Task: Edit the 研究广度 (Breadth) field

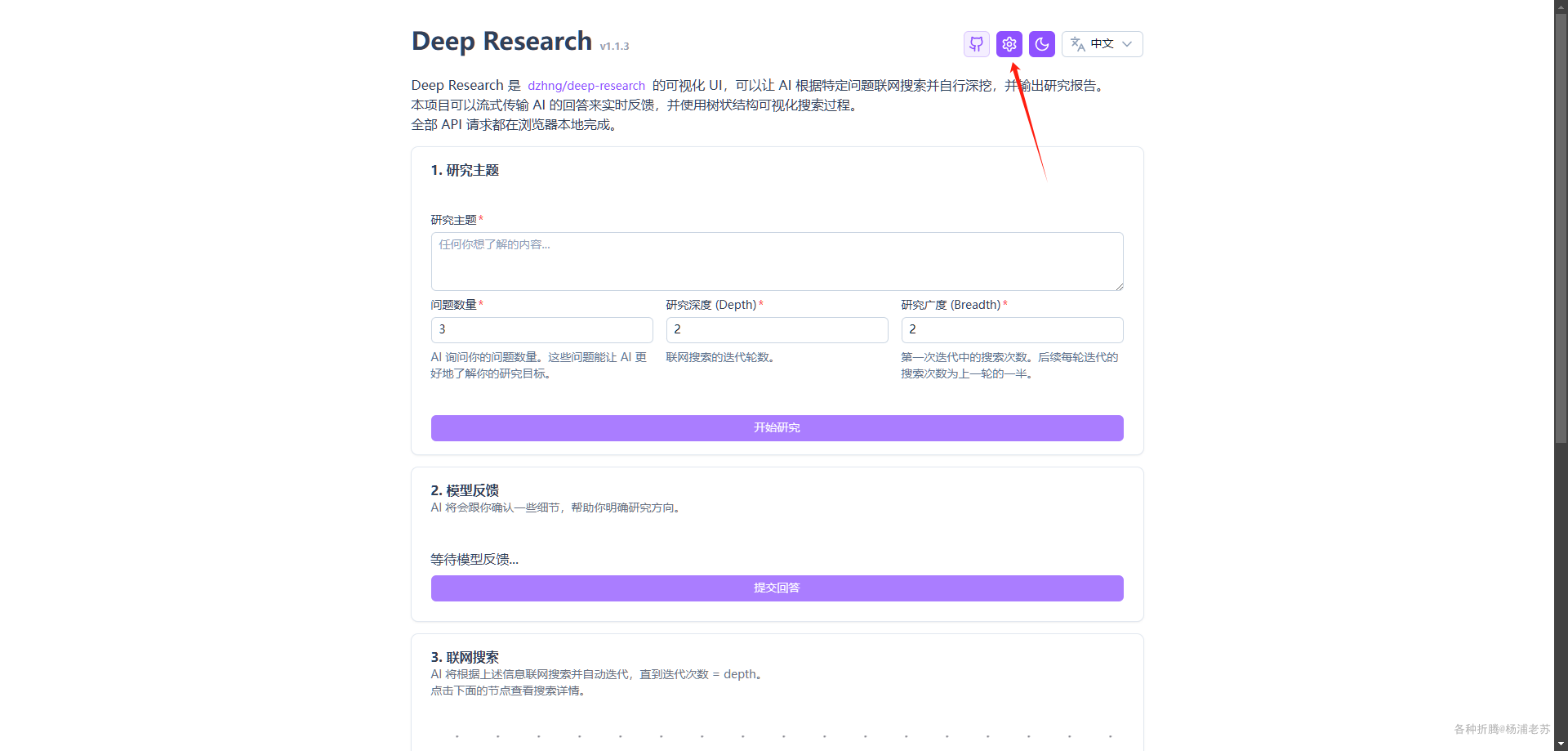Action: click(x=1013, y=330)
